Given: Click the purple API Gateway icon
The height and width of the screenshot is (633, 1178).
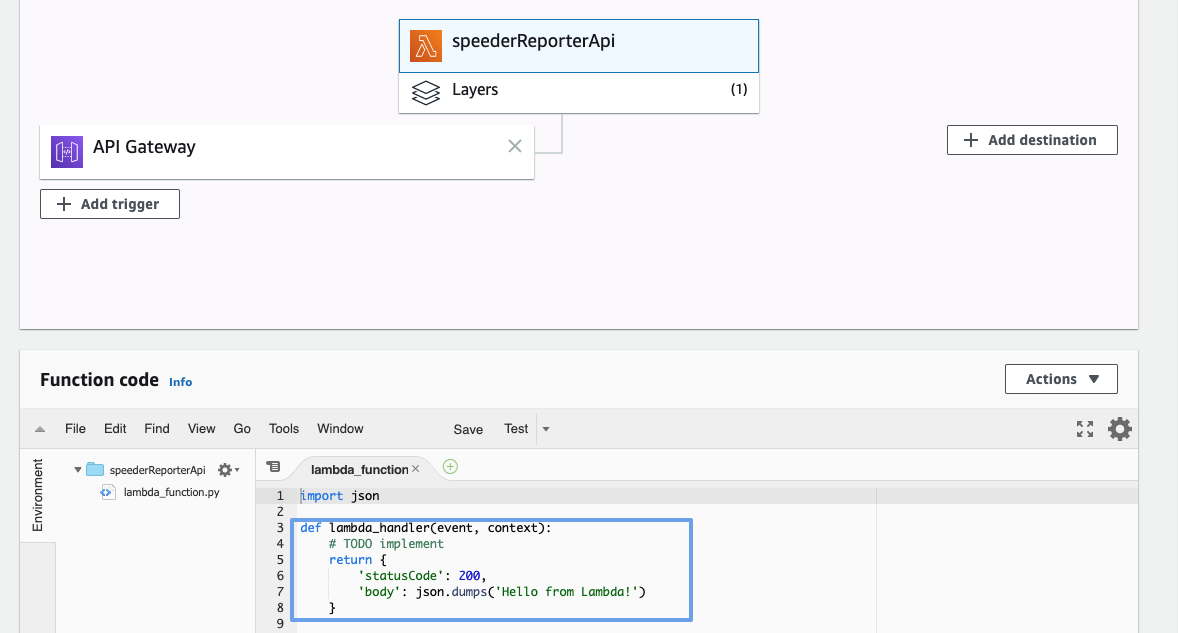Looking at the screenshot, I should click(67, 152).
